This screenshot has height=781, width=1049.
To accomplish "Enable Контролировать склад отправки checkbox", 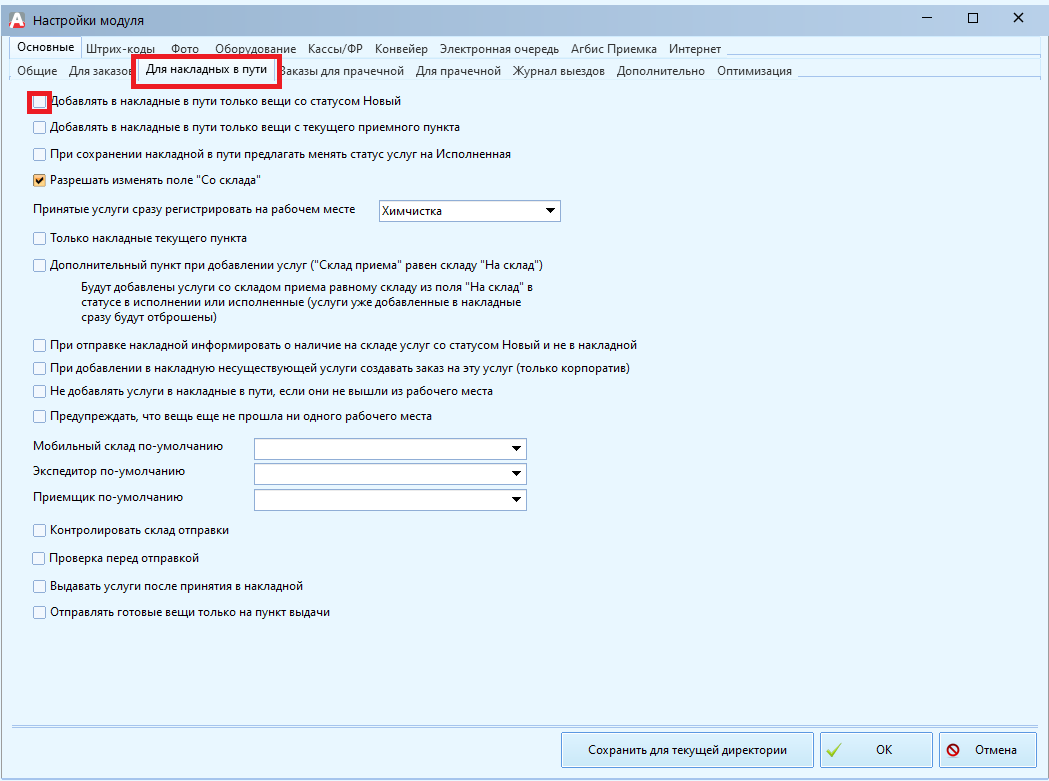I will click(x=40, y=531).
